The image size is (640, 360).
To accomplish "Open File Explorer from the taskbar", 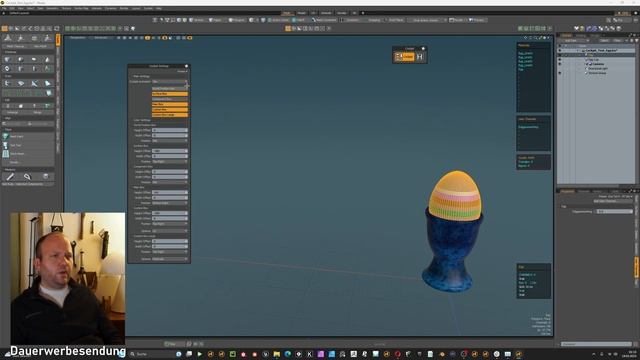I will [x=277, y=354].
